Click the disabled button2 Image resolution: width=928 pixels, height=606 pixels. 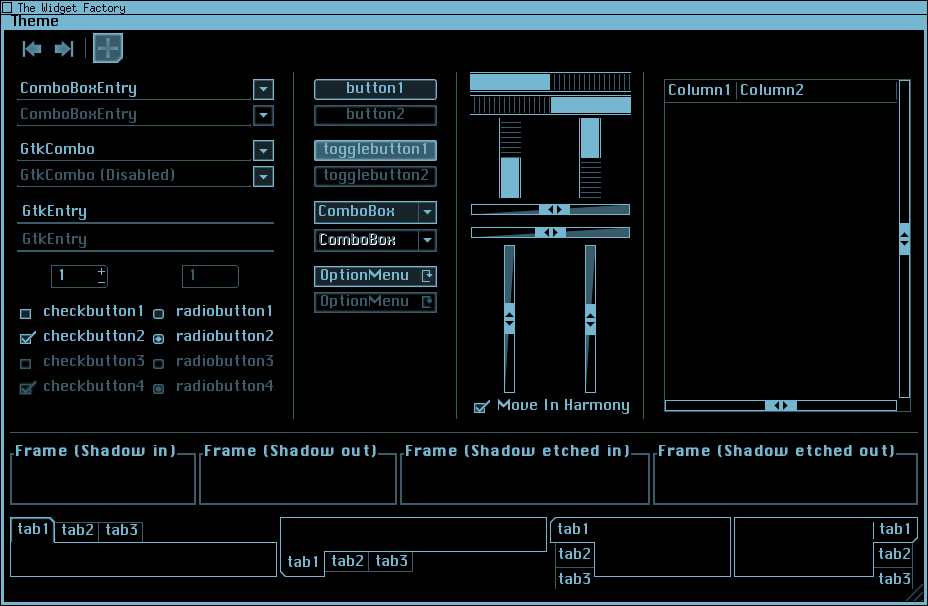point(375,115)
